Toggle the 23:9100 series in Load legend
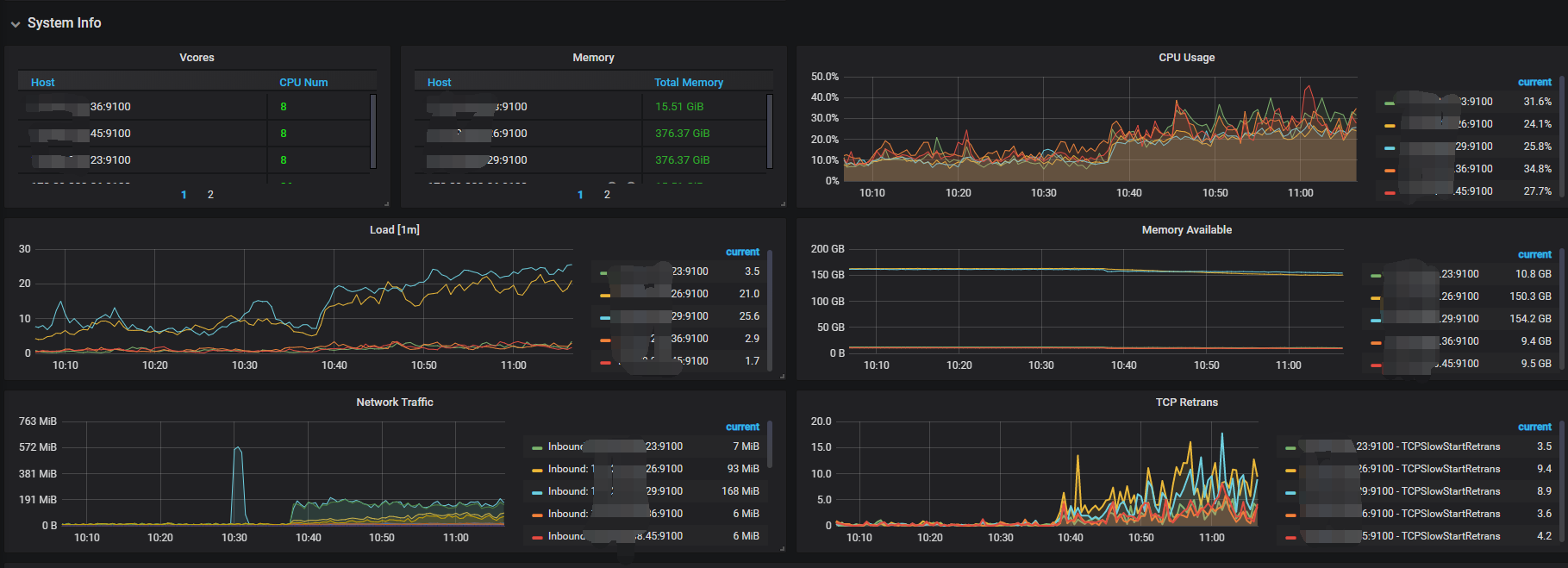Viewport: 1568px width, 568px height. (x=690, y=272)
